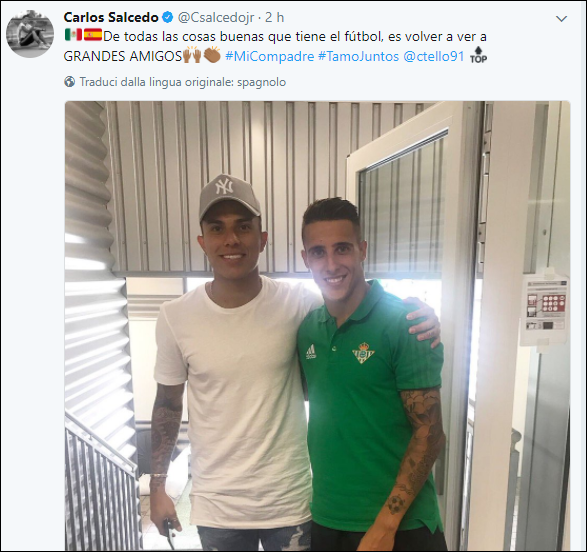
Task: Click the Carlos Salcedo display name
Action: click(x=111, y=18)
